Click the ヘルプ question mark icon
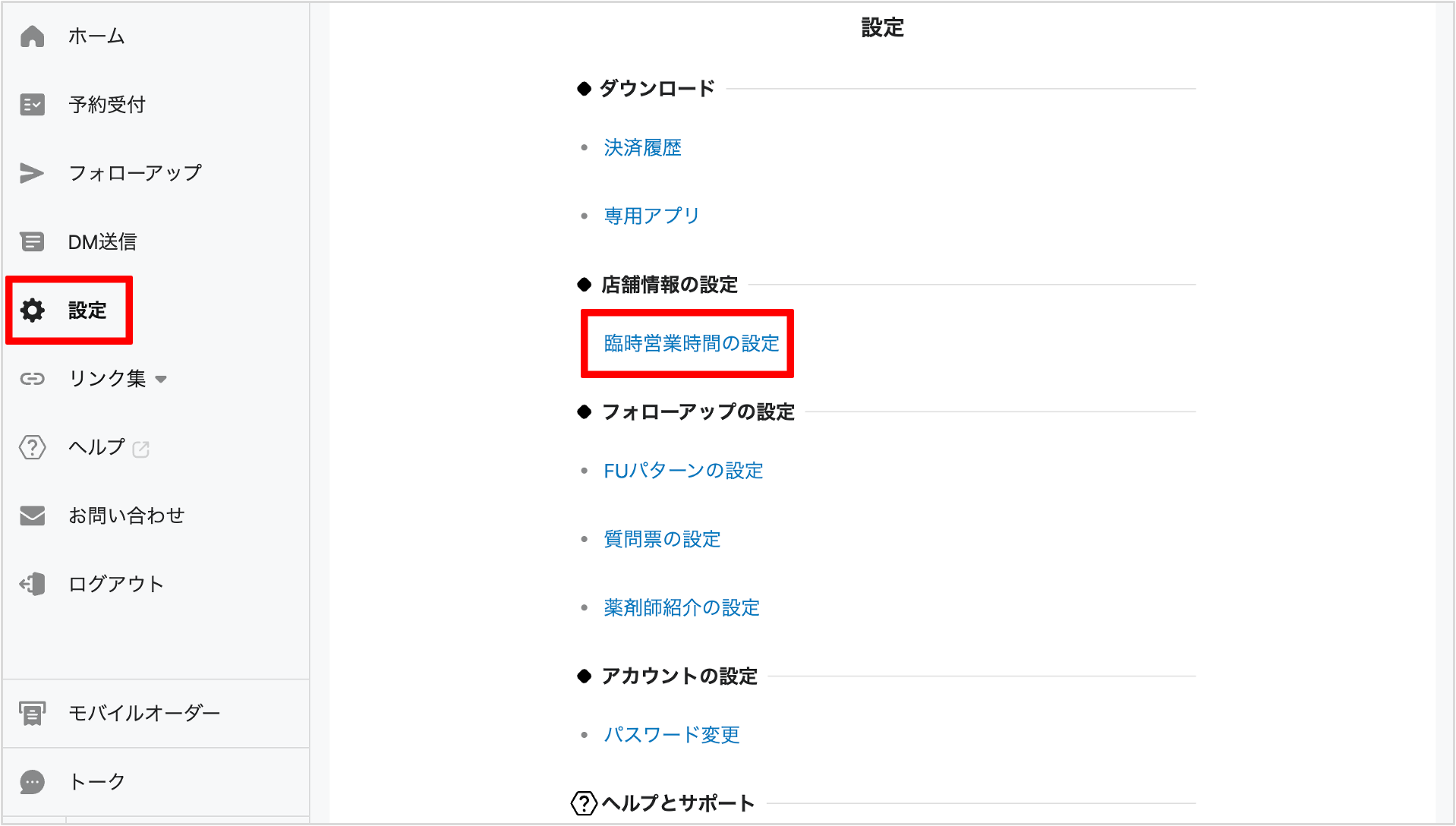Screen dimensions: 1456x826 point(32,447)
